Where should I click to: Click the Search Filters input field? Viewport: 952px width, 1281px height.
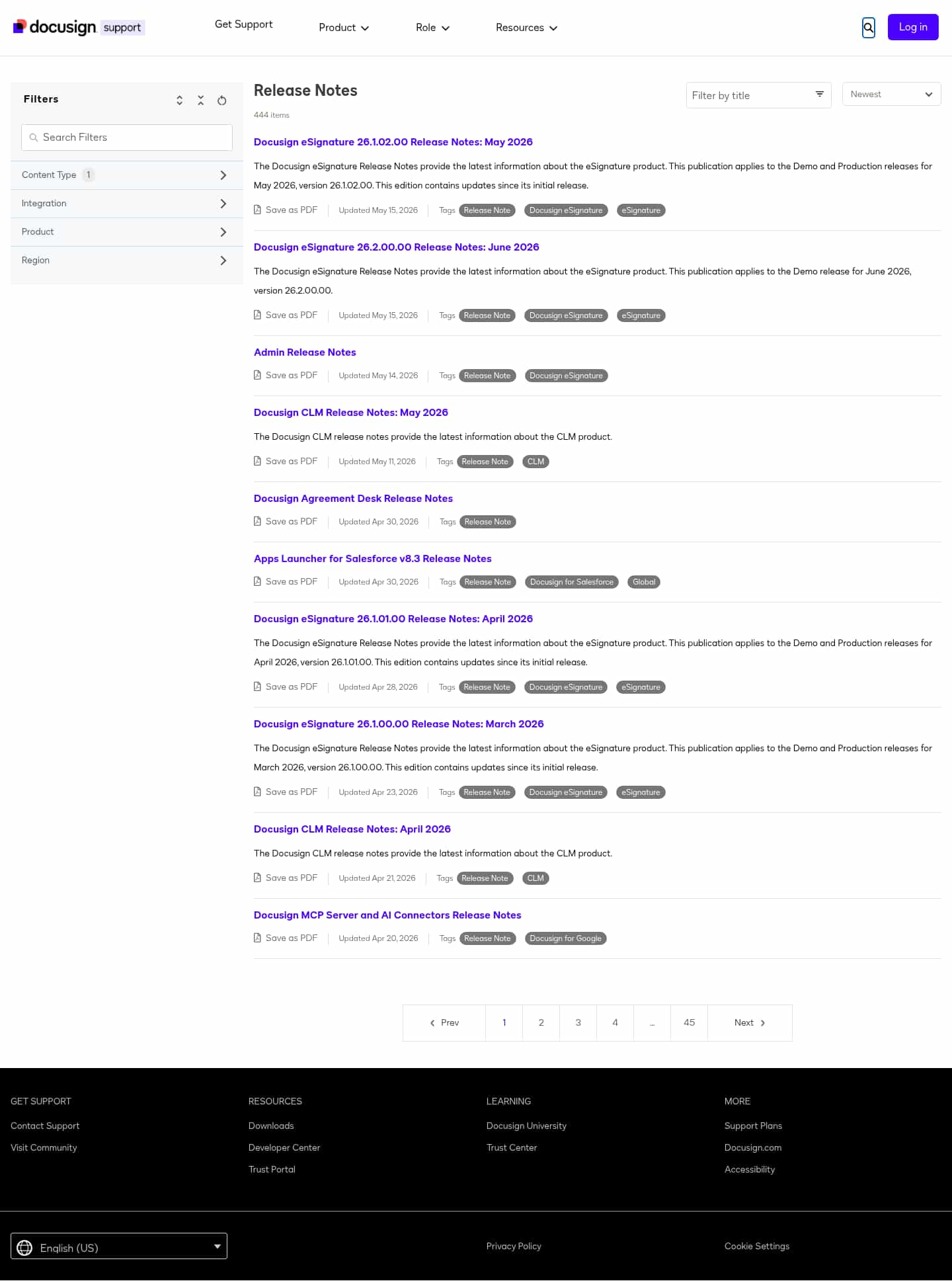click(127, 138)
